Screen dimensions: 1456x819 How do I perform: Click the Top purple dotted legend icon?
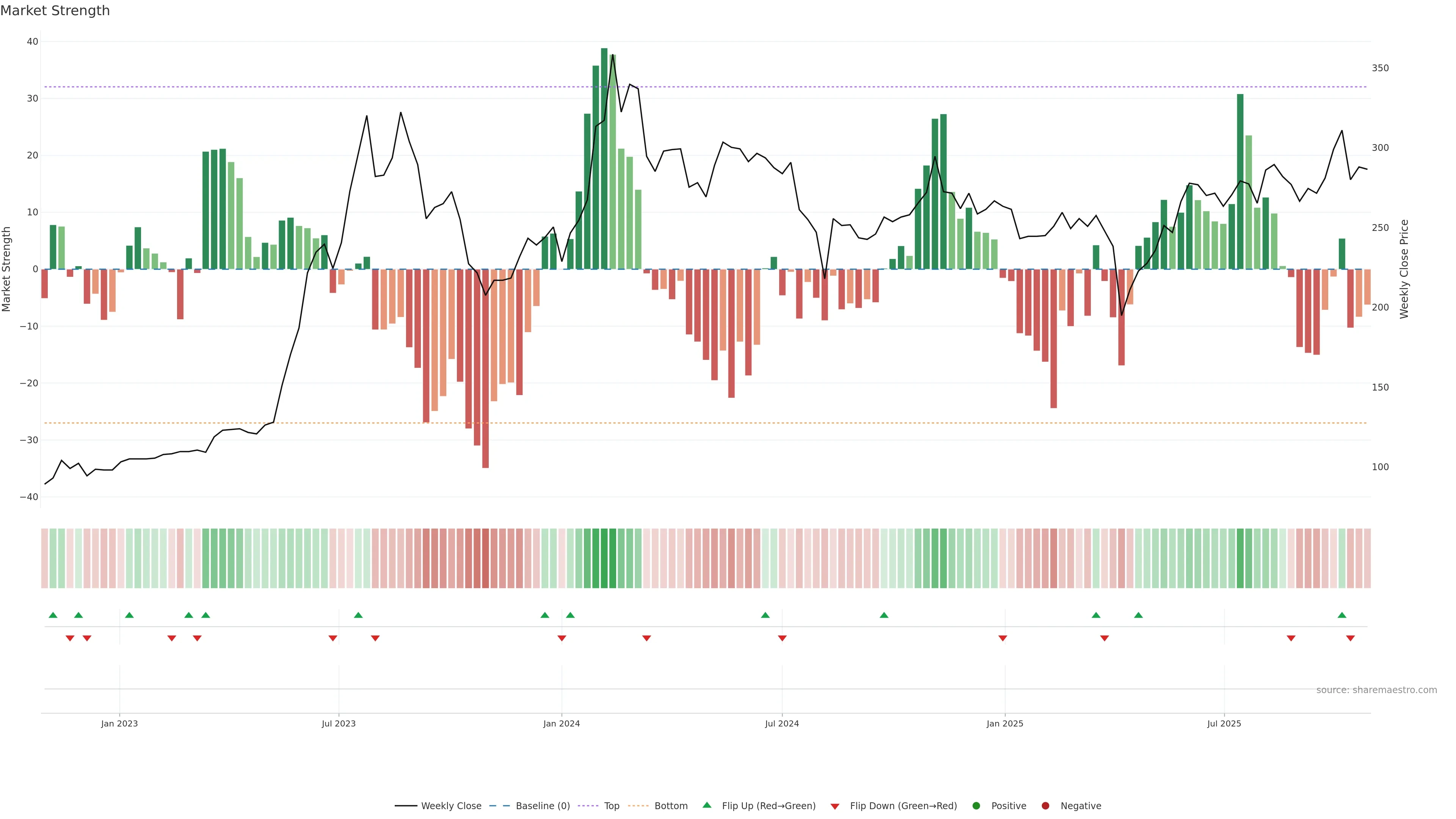pos(588,806)
